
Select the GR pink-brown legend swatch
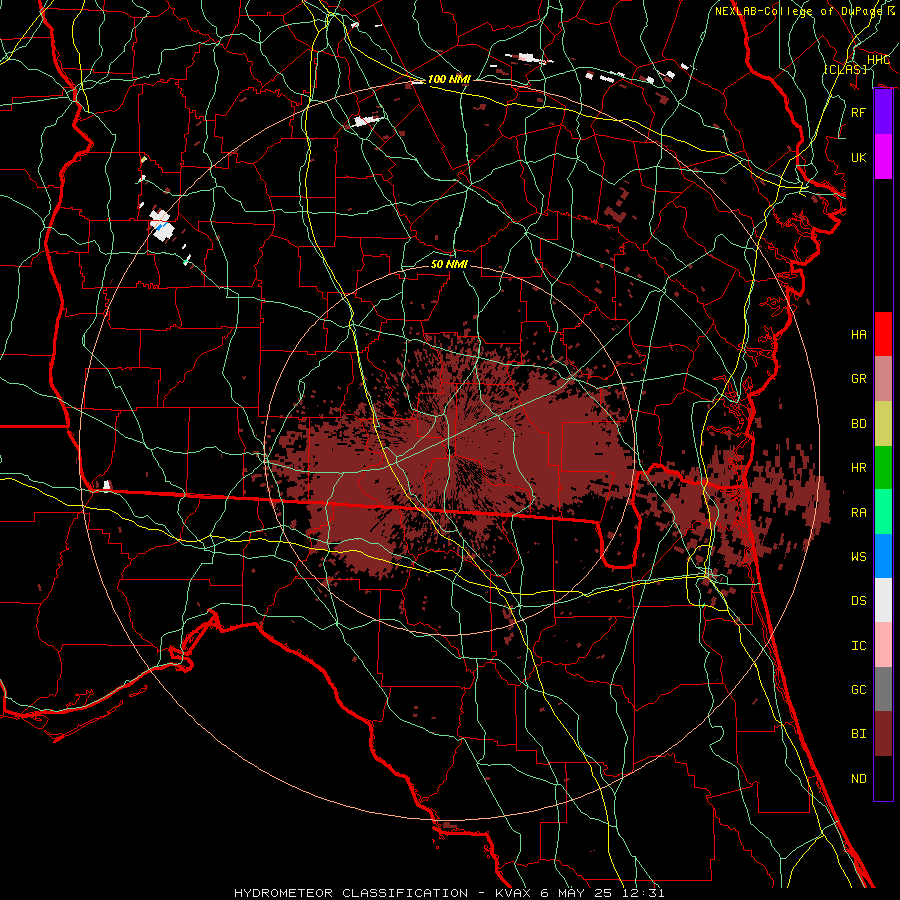[883, 378]
